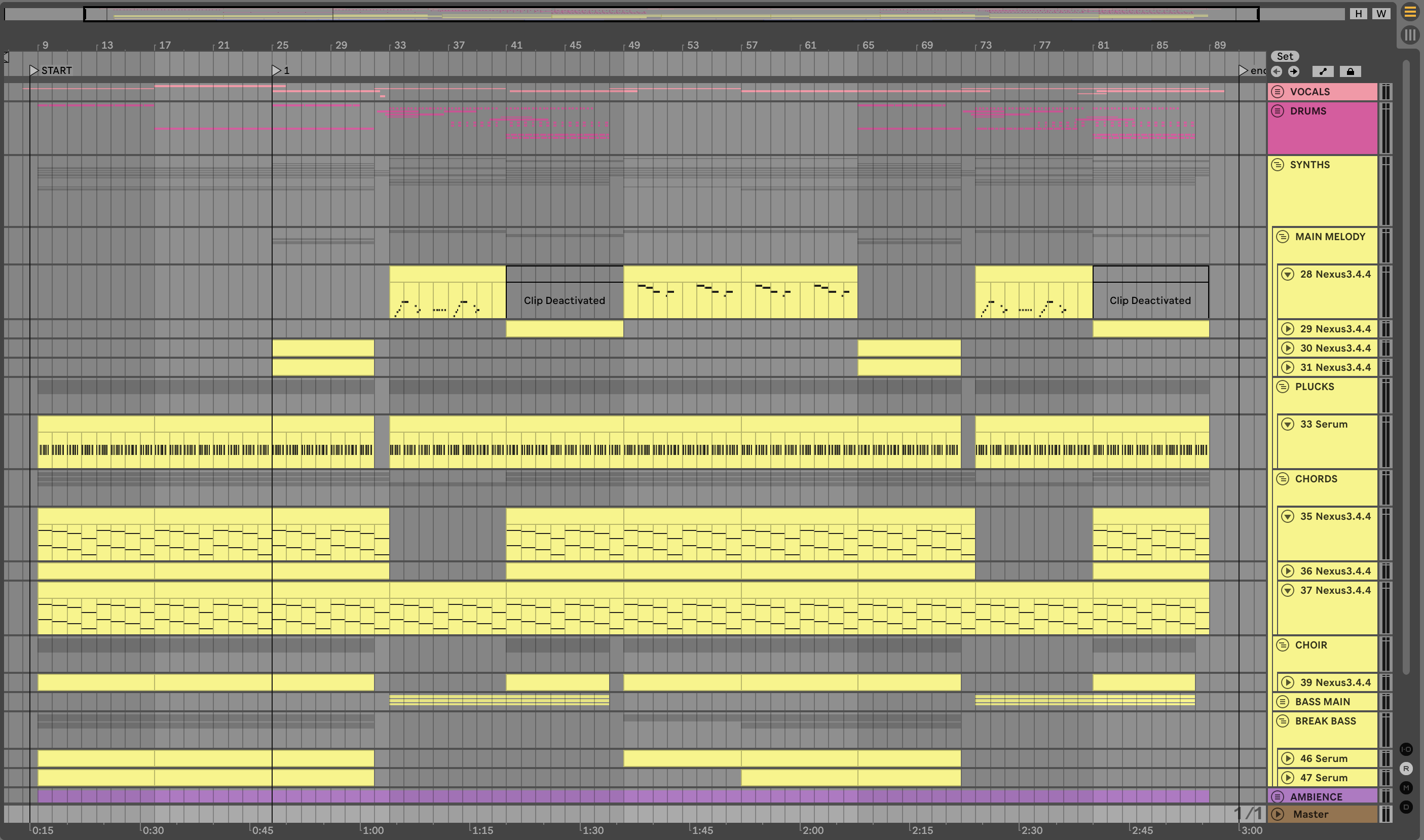Fold the 28 Nexus3.4.4 track
Viewport: 1424px width, 840px height.
[1288, 275]
